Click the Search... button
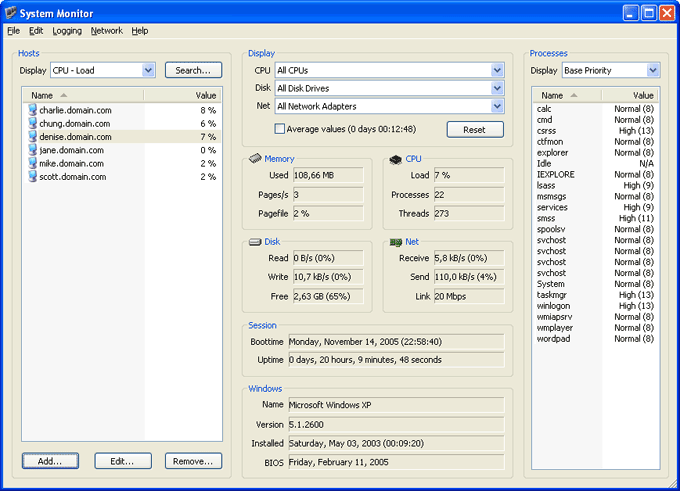Screen dimensions: 680x491 tap(193, 70)
